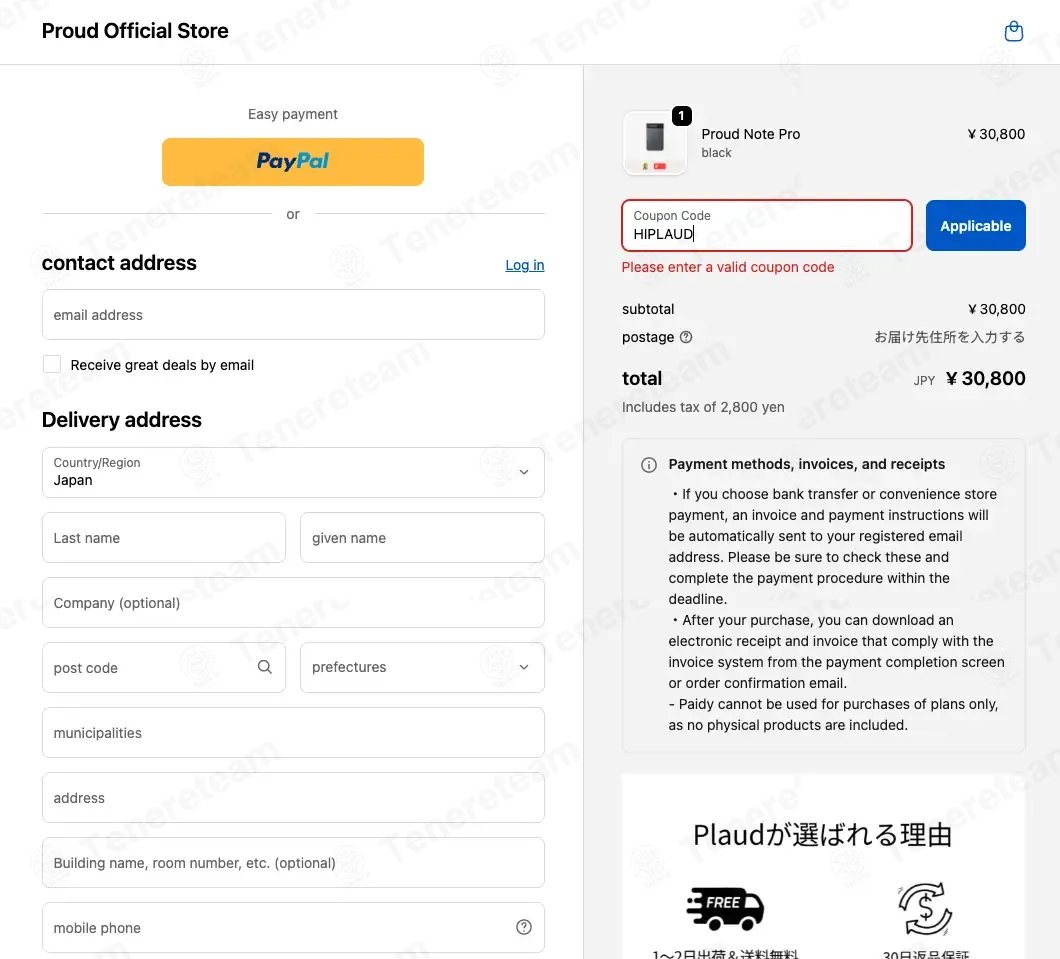The image size is (1060, 959).
Task: Focus the post code field
Action: click(164, 667)
